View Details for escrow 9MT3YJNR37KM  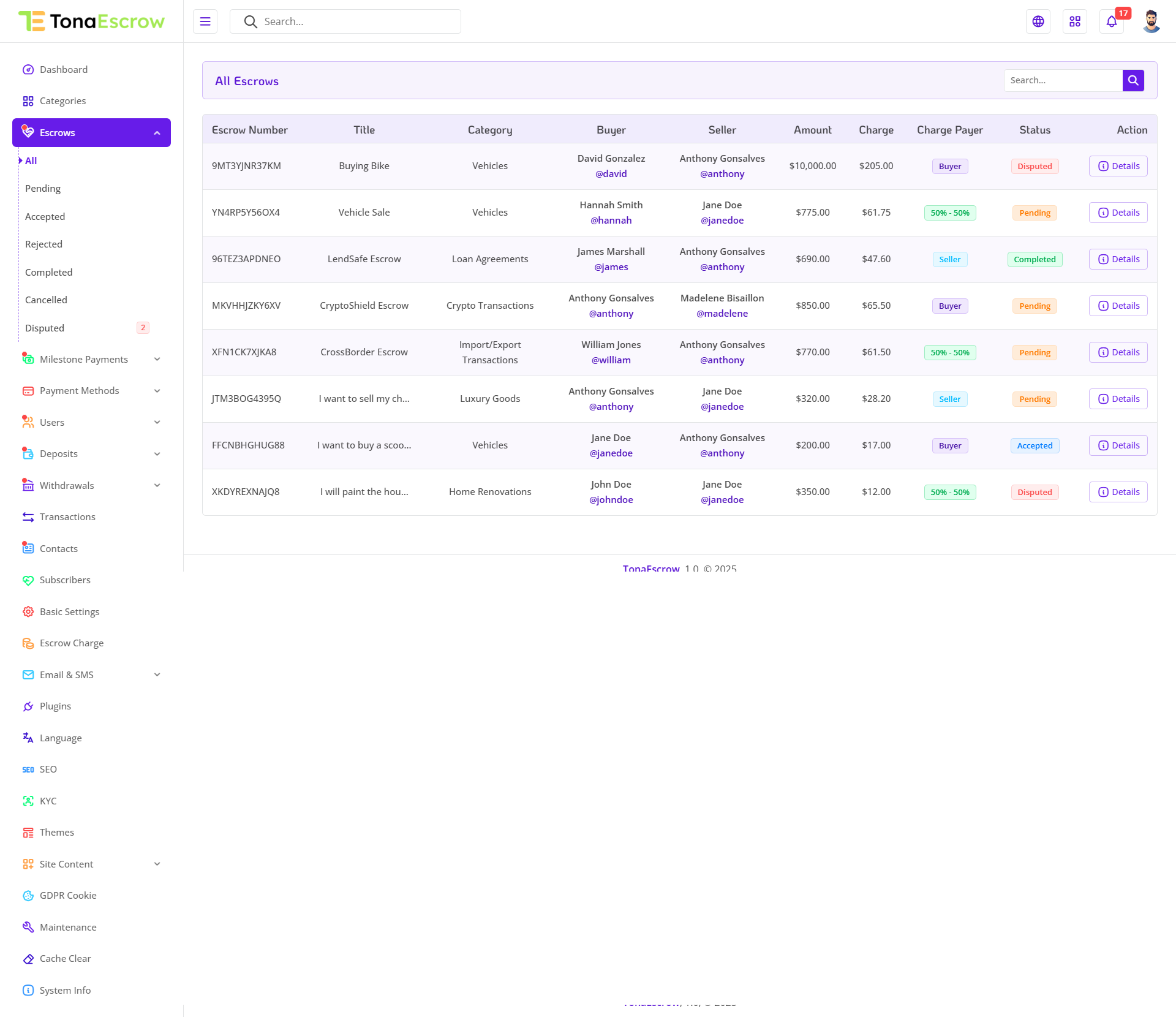click(1118, 166)
